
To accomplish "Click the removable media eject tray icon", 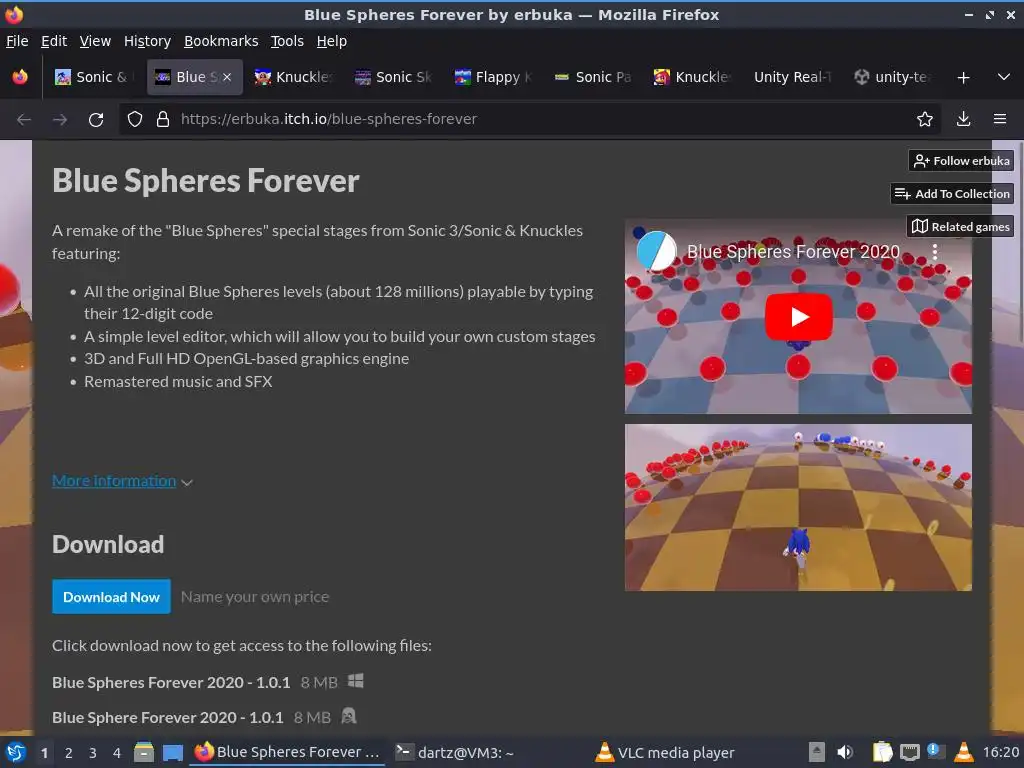I will click(816, 752).
